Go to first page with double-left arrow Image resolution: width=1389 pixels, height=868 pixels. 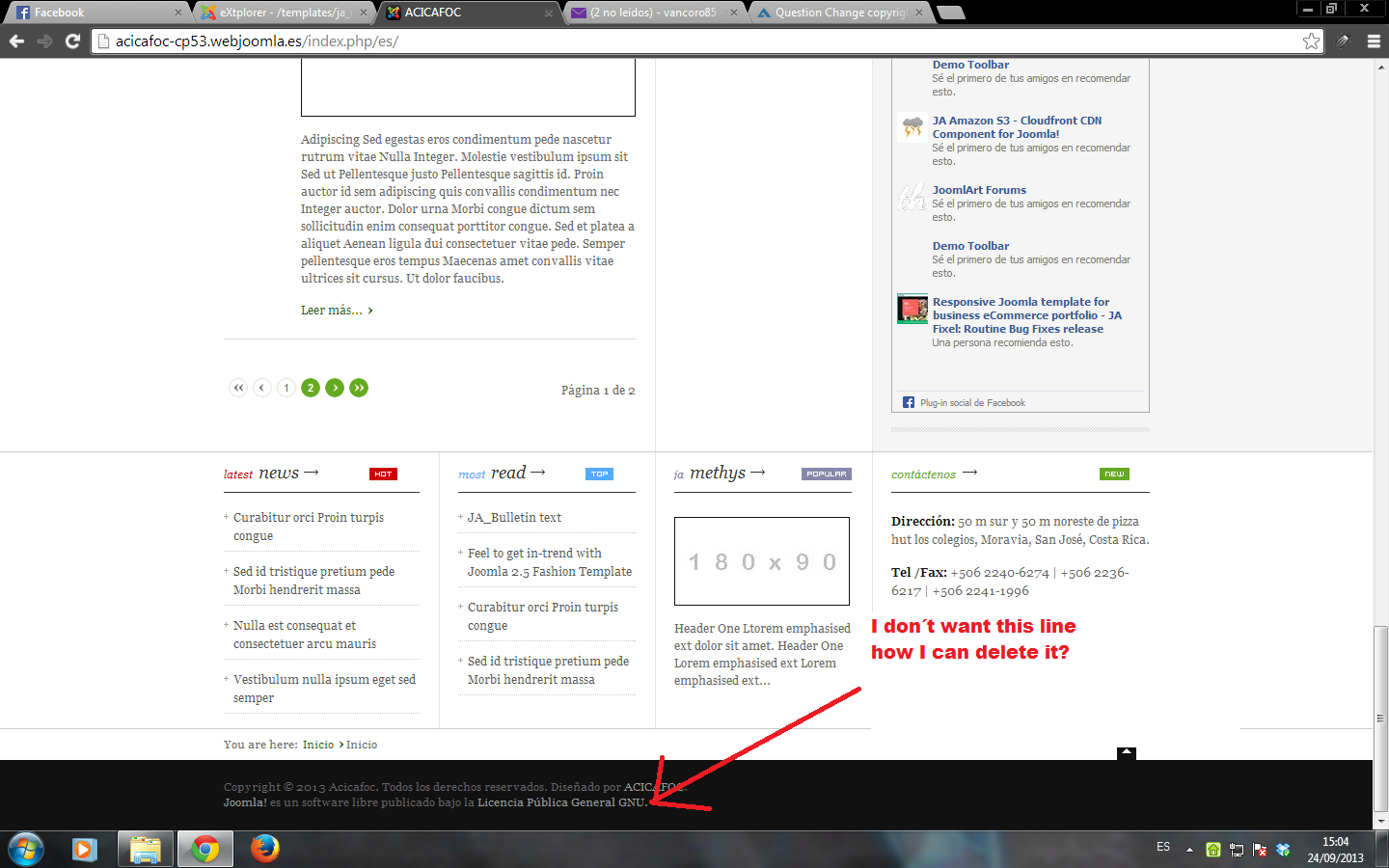(x=238, y=388)
